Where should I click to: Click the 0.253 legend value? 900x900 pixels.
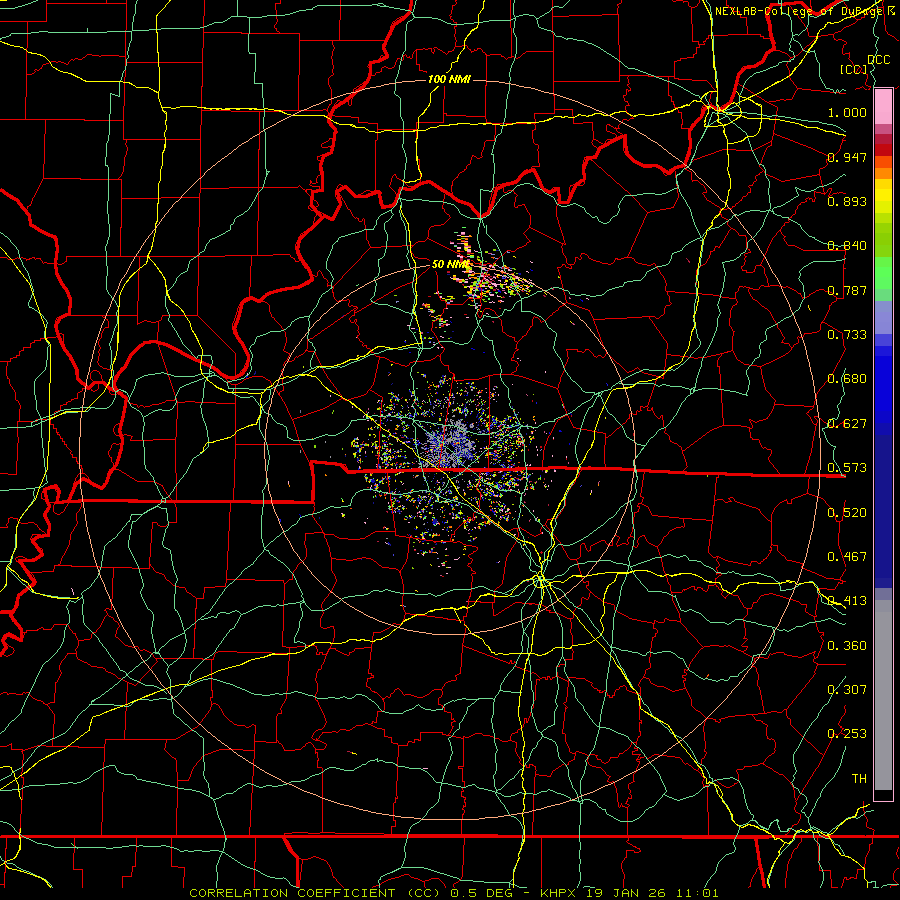(847, 734)
